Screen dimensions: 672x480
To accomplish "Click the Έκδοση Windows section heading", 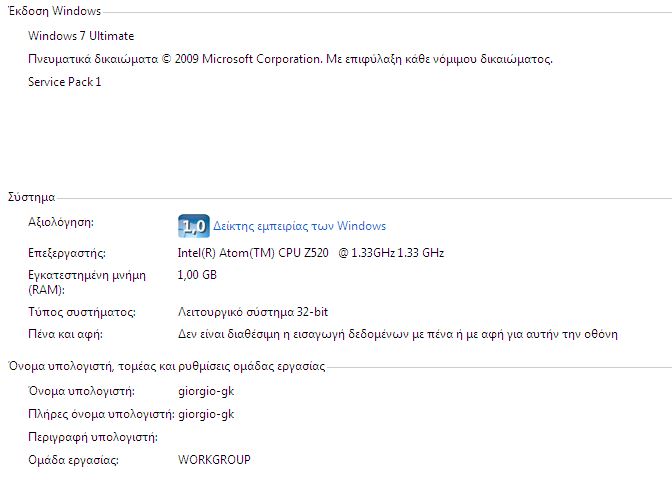I will [x=54, y=12].
